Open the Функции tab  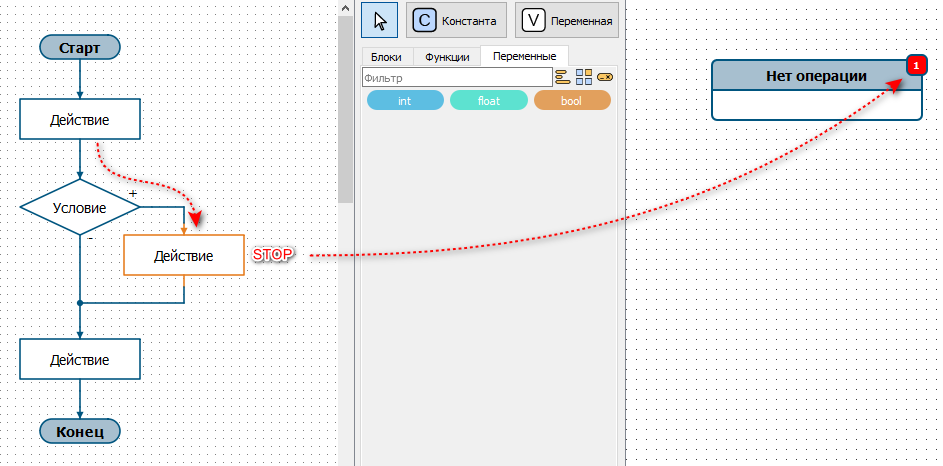point(447,57)
